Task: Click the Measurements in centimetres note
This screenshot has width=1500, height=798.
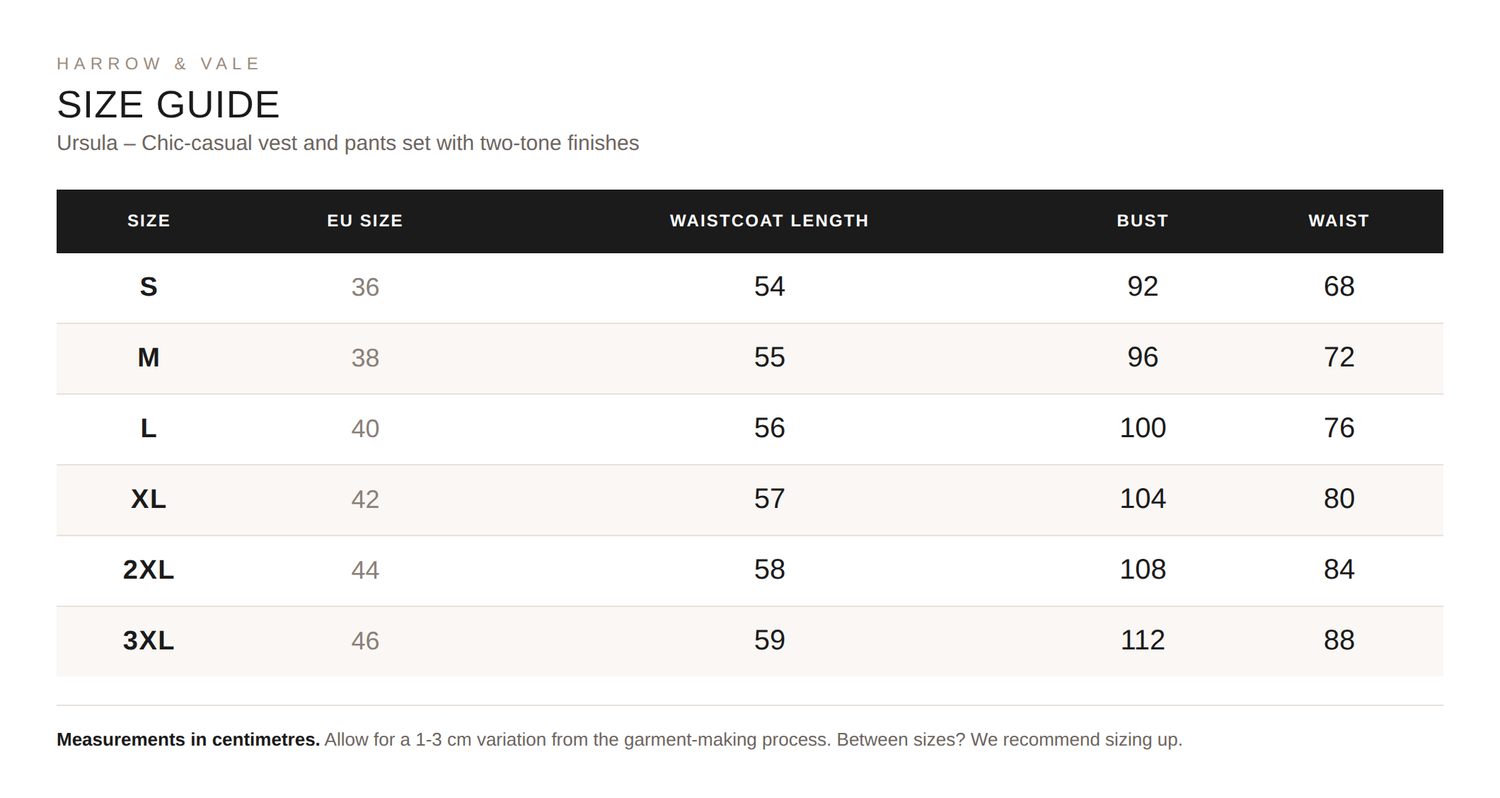Action: pyautogui.click(x=188, y=740)
